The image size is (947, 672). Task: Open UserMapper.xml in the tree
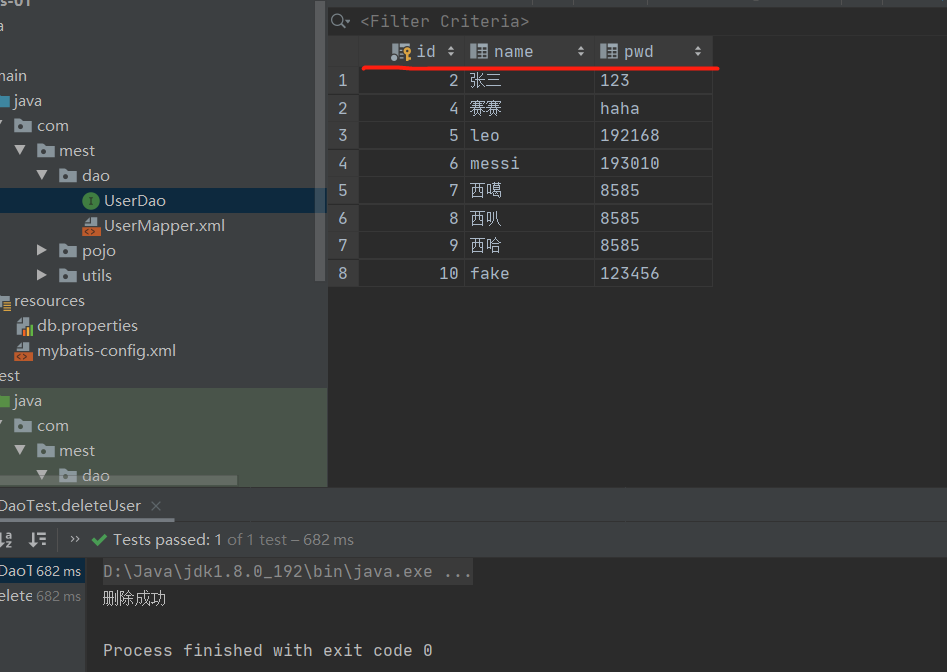(164, 226)
